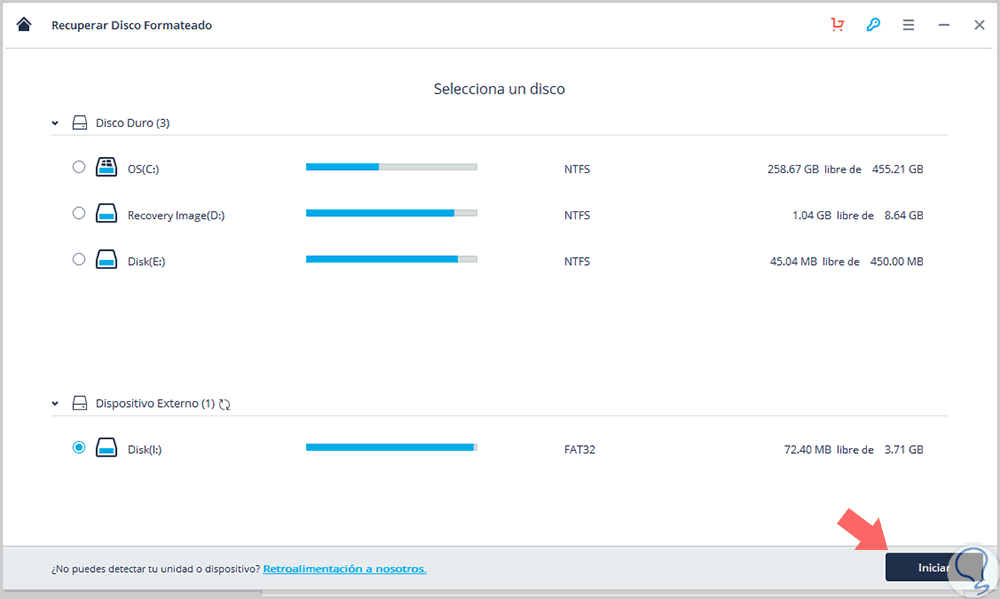Open the hamburger menu
This screenshot has width=1000, height=599.
pos(908,25)
